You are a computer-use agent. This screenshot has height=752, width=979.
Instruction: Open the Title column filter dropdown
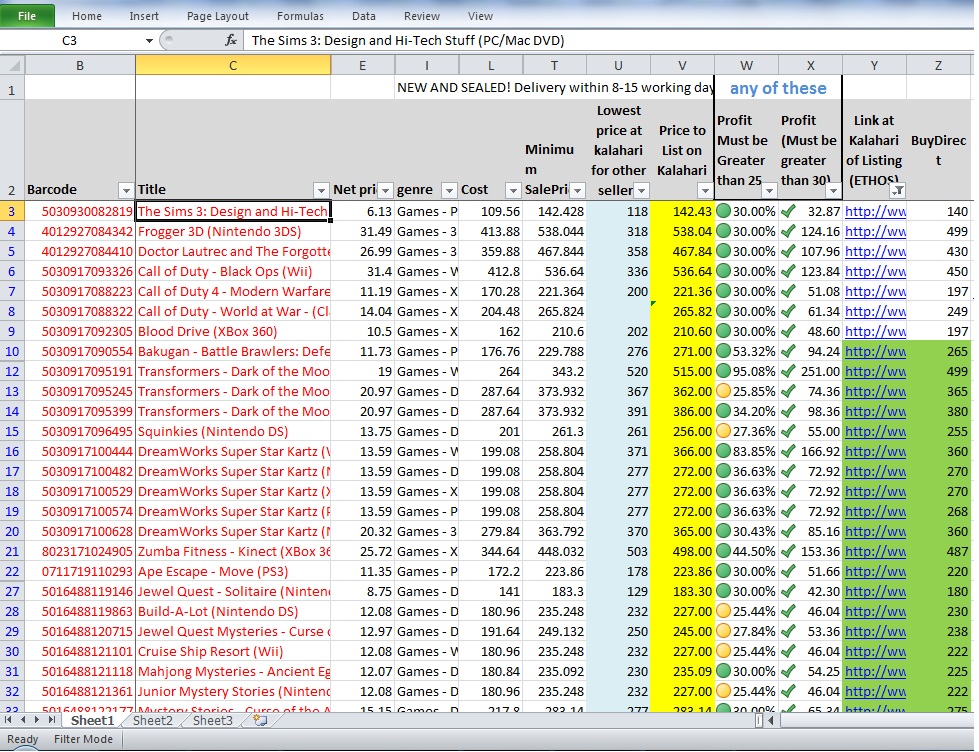[x=321, y=190]
